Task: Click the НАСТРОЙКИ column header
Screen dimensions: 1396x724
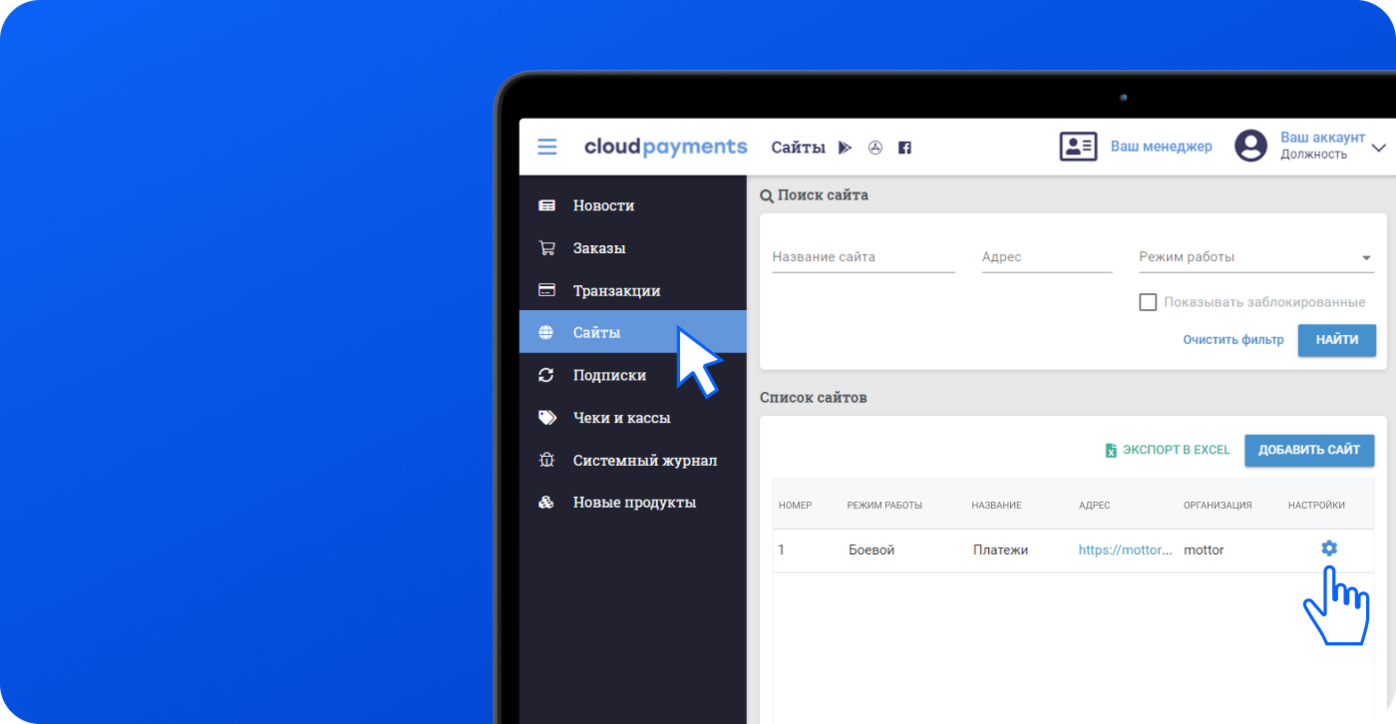Action: pyautogui.click(x=1316, y=505)
